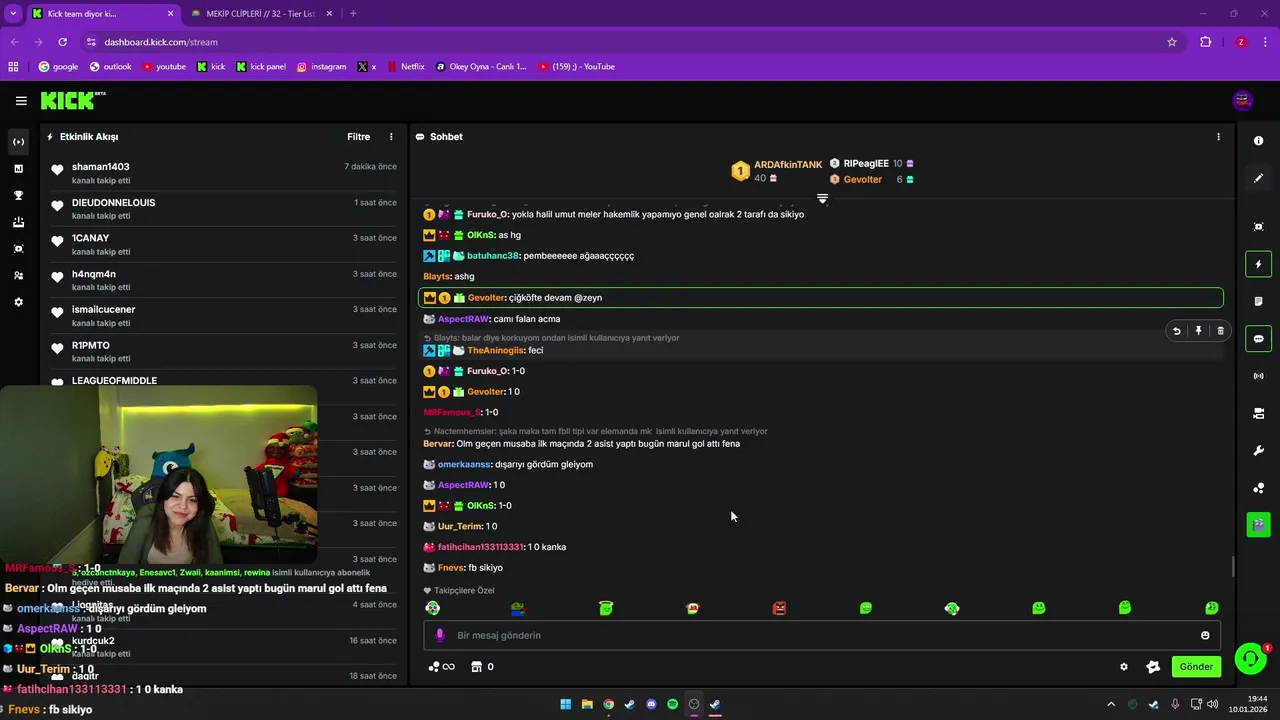This screenshot has height=720, width=1280.
Task: Click the chat message input field
Action: [822, 635]
